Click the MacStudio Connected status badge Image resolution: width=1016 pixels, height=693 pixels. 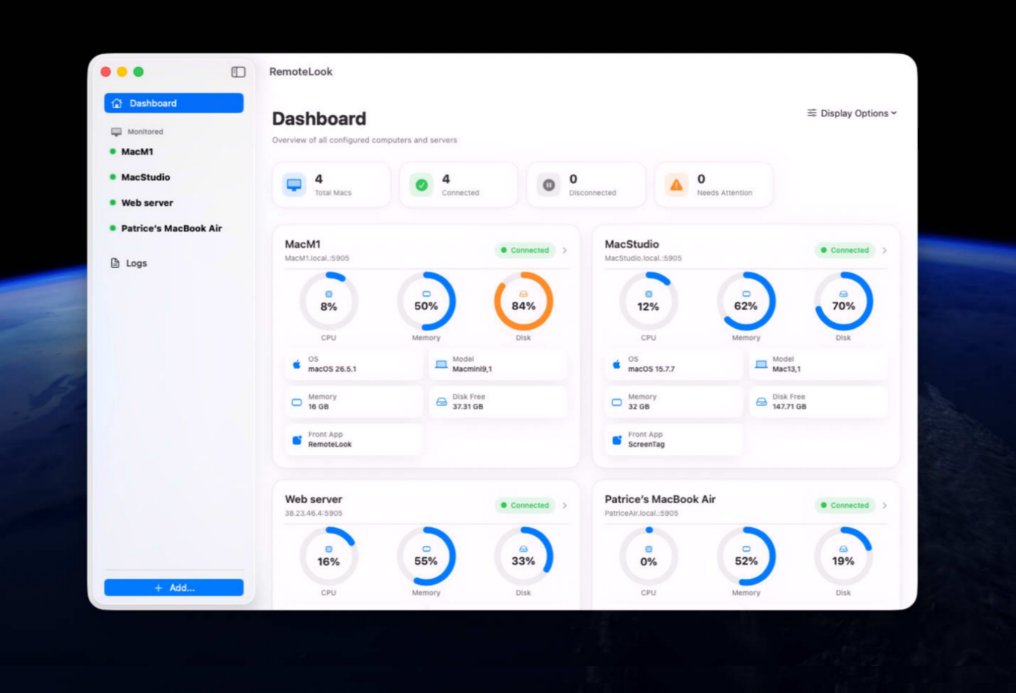pyautogui.click(x=845, y=250)
